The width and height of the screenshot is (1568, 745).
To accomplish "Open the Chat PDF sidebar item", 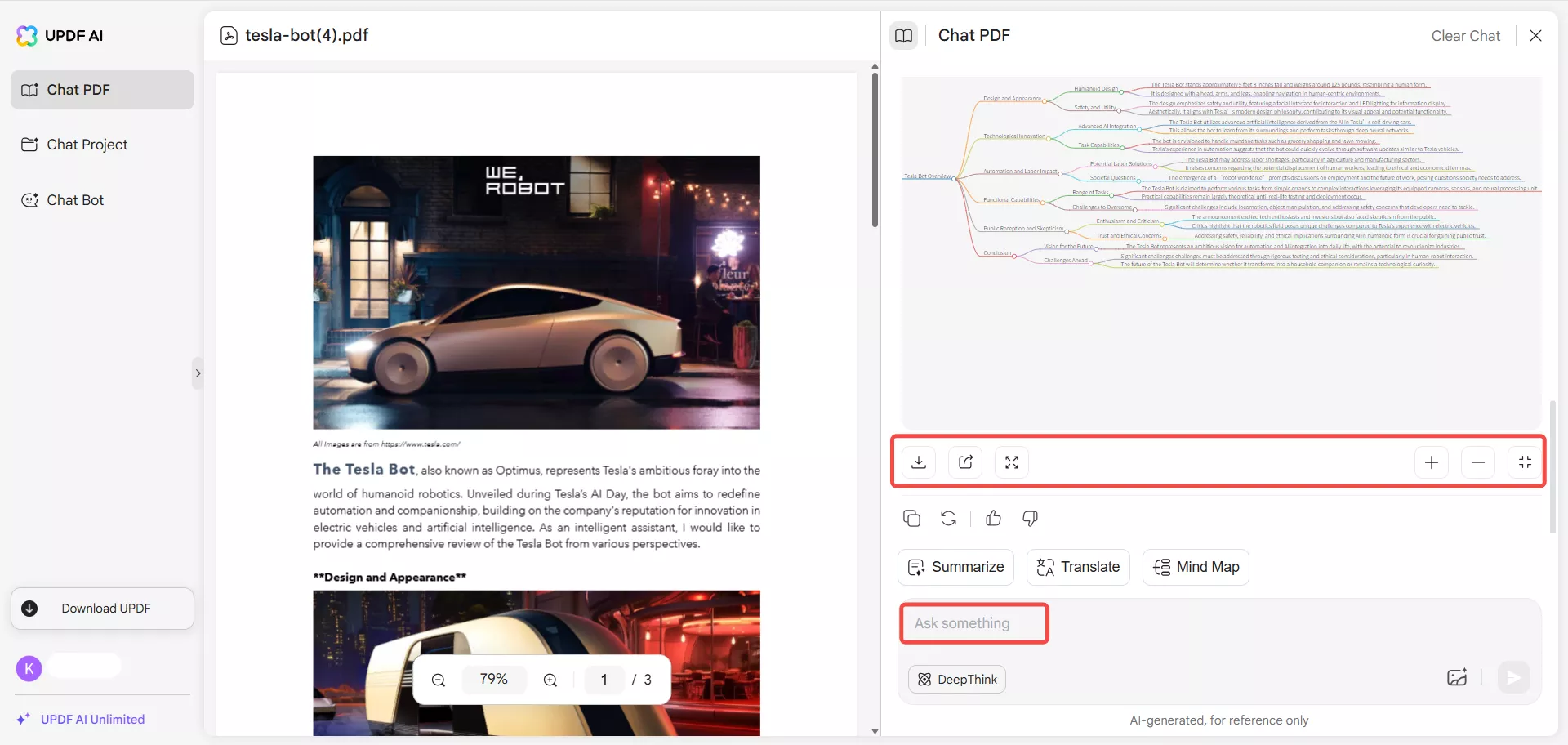I will point(102,90).
